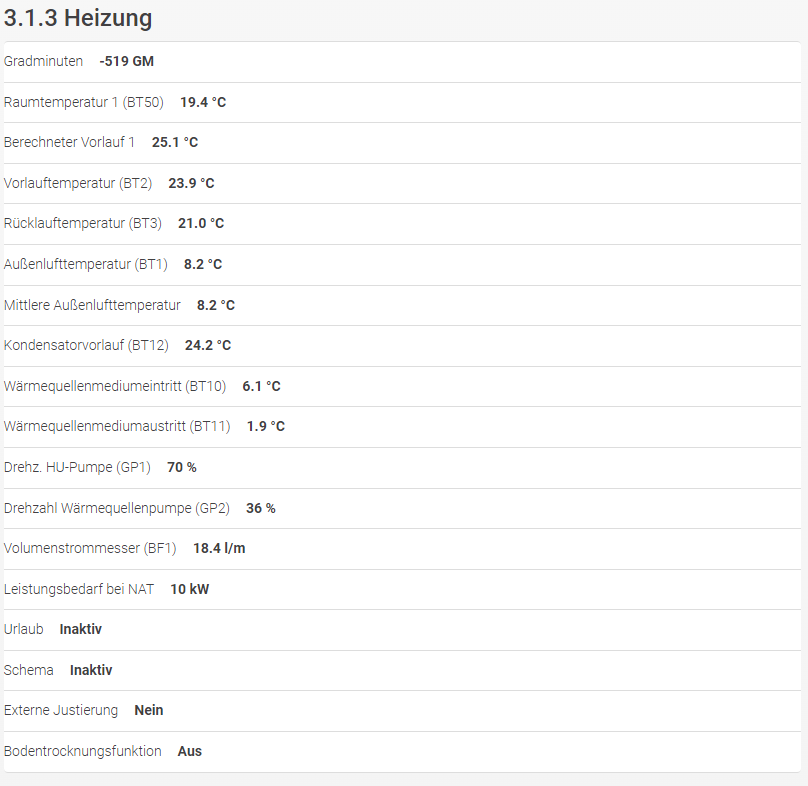
Task: Click the '36 %' value
Action: (261, 508)
